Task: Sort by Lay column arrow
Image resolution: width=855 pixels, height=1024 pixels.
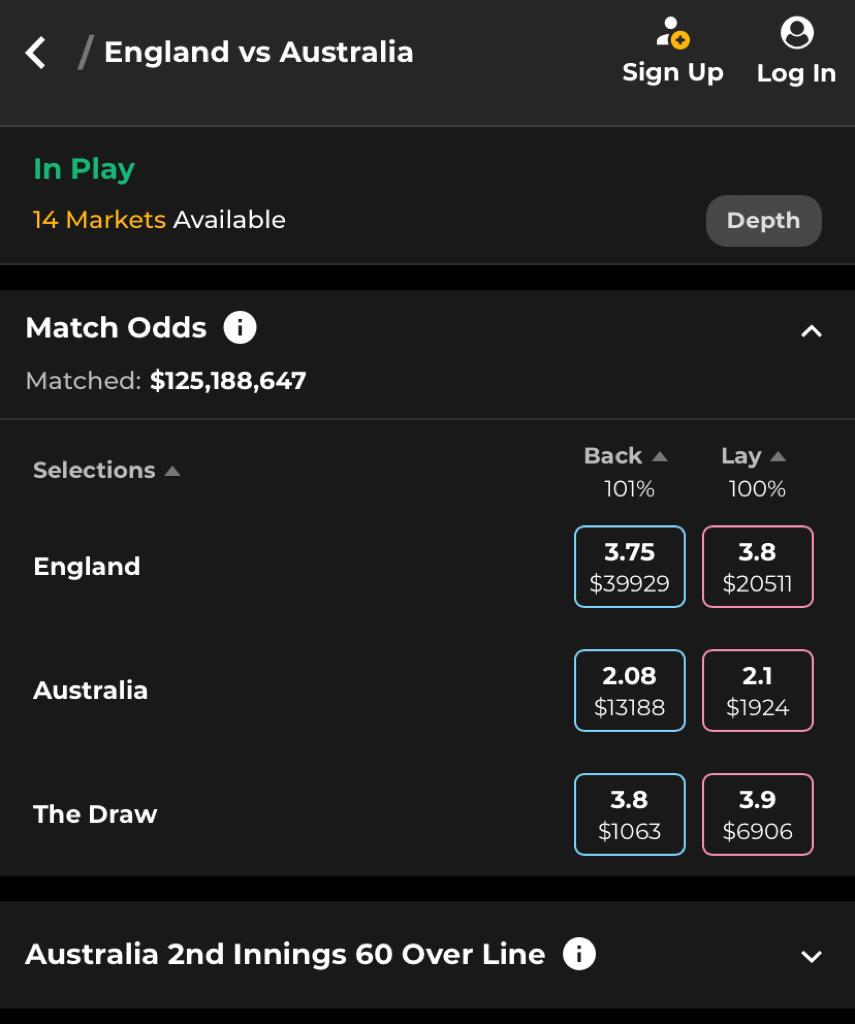Action: (778, 456)
